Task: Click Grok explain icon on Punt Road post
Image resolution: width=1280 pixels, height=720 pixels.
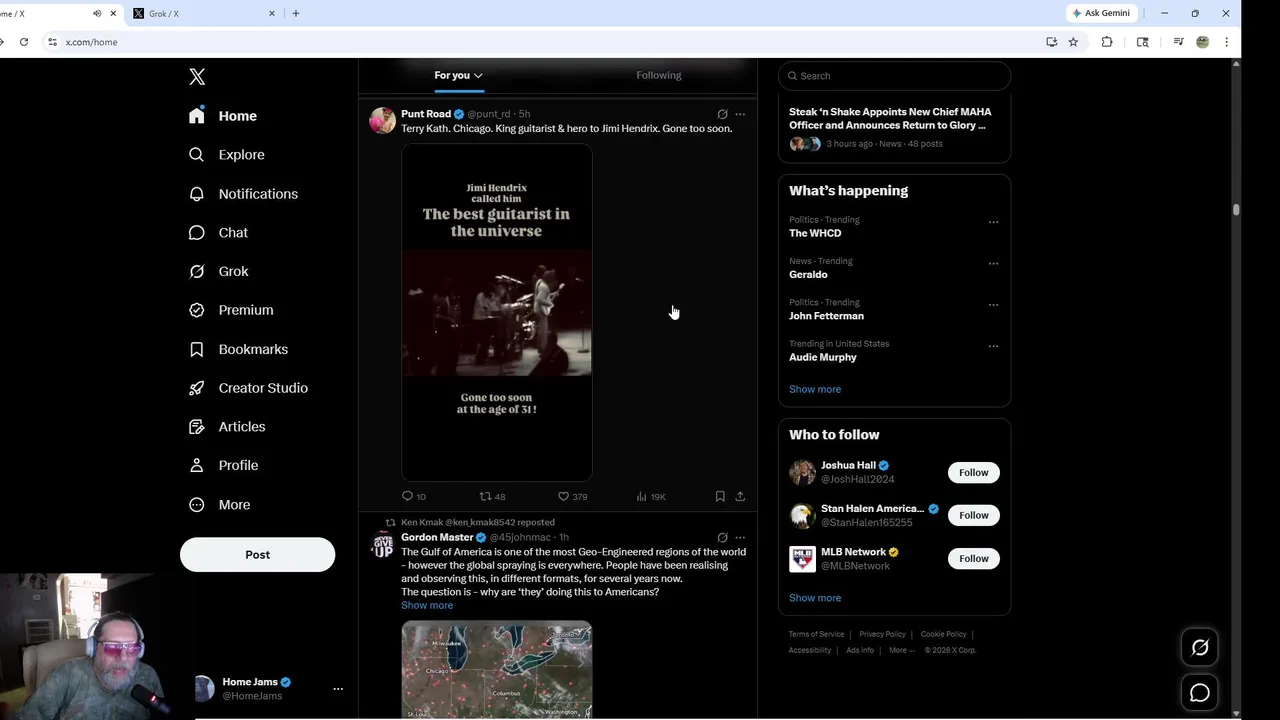Action: pos(722,114)
